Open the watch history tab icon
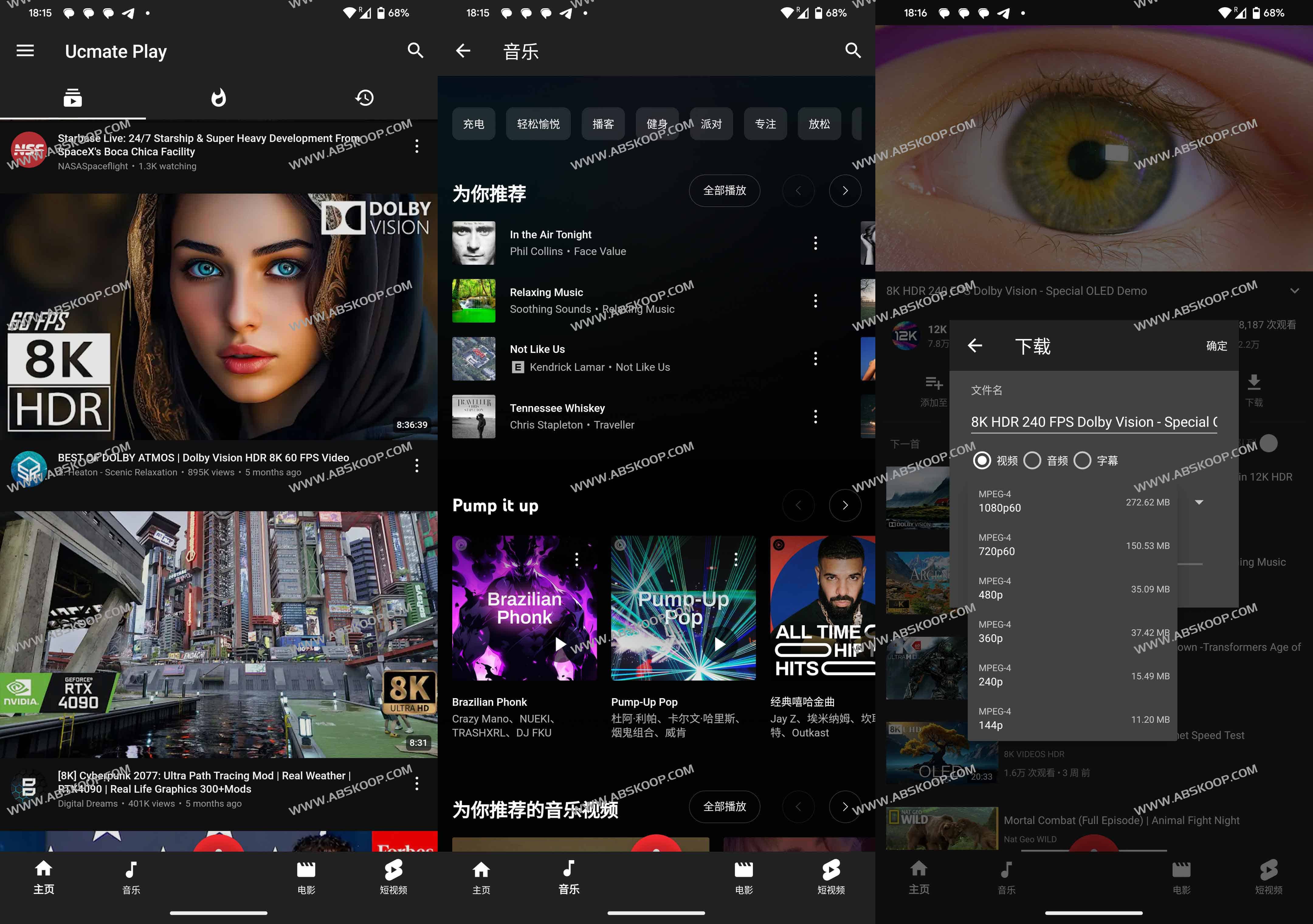 [364, 98]
